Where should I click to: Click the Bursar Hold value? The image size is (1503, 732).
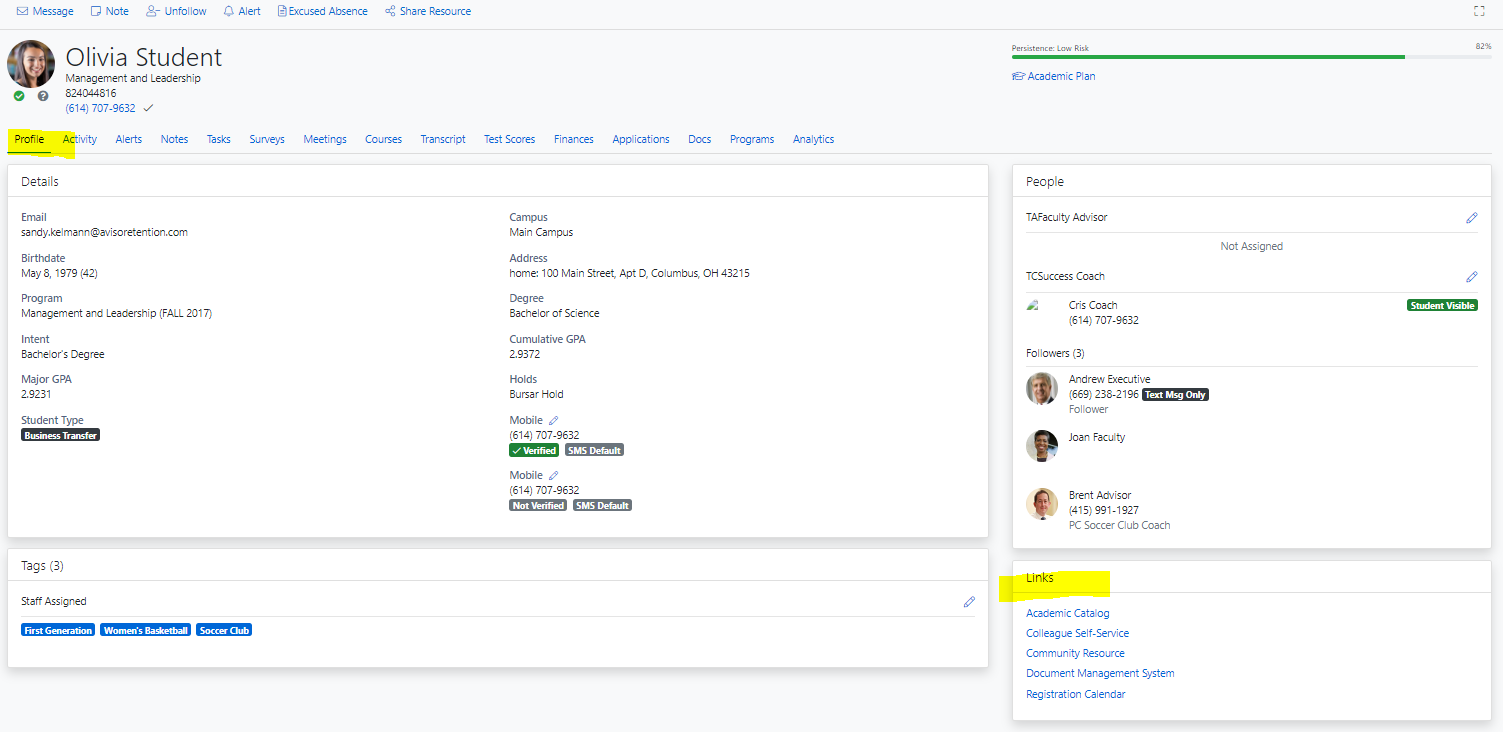[536, 394]
